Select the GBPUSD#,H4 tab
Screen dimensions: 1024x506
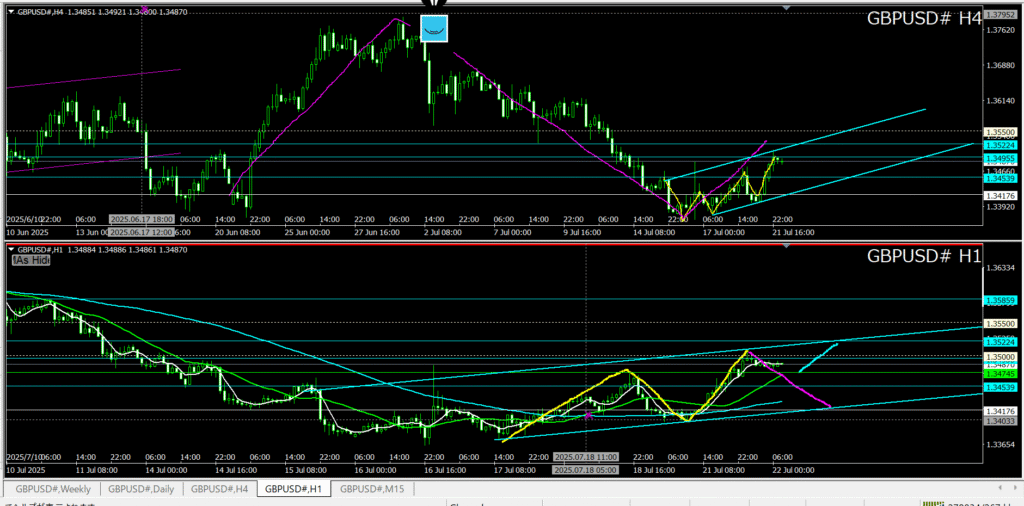tap(219, 489)
